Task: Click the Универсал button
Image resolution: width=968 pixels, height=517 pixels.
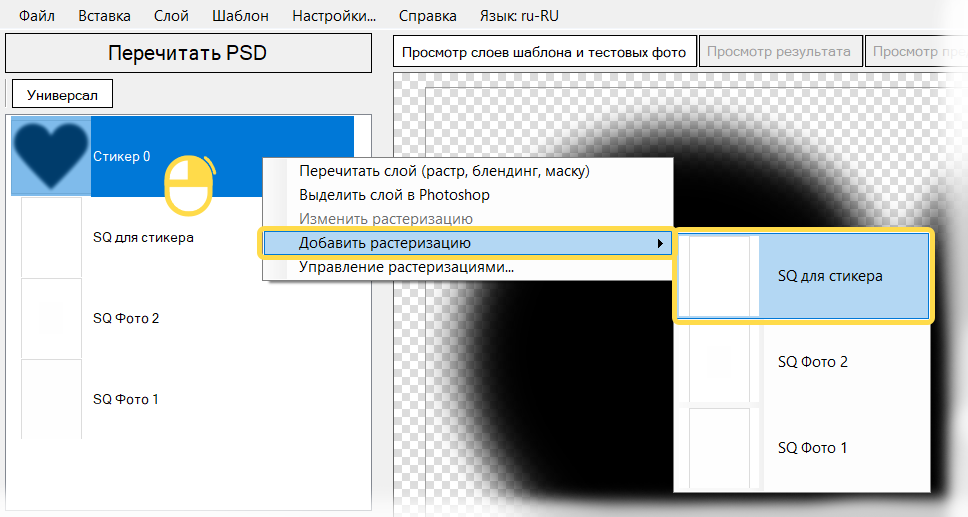Action: point(62,94)
